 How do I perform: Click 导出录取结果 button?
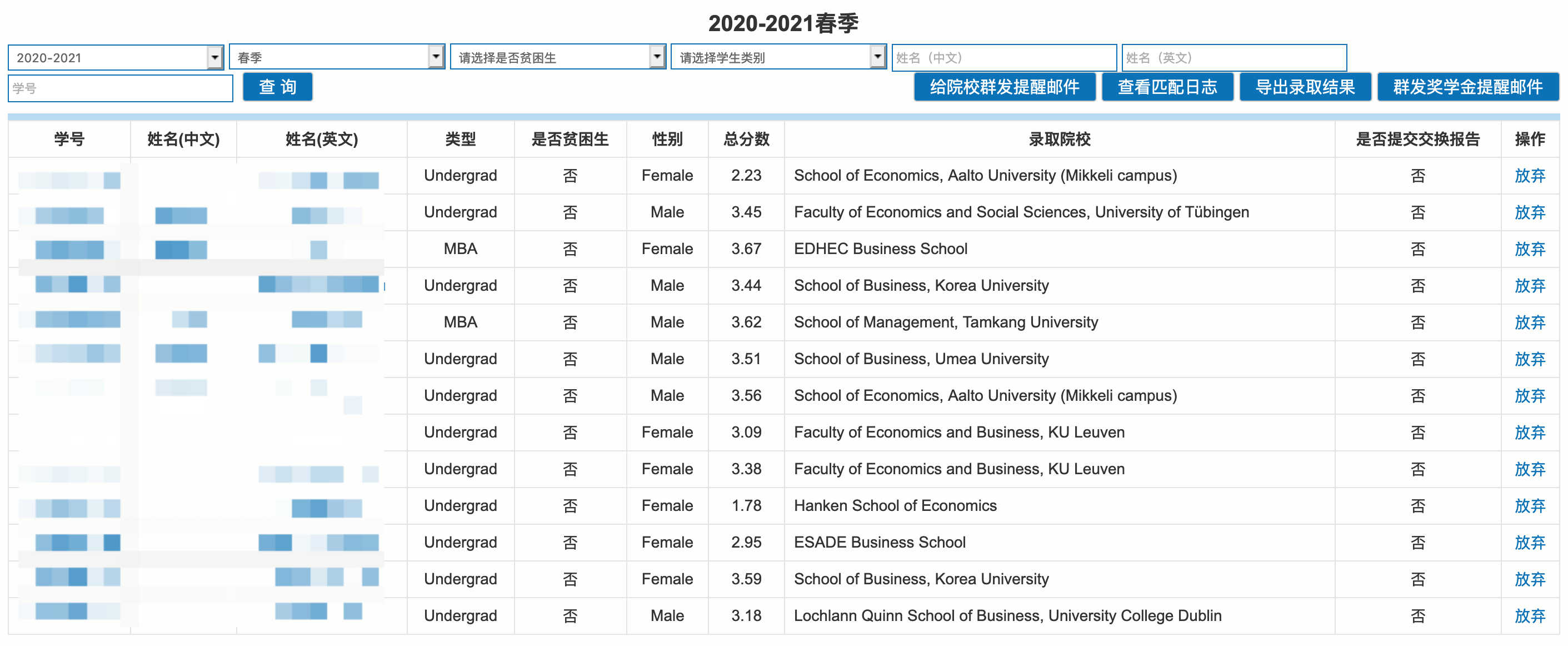tap(1305, 87)
